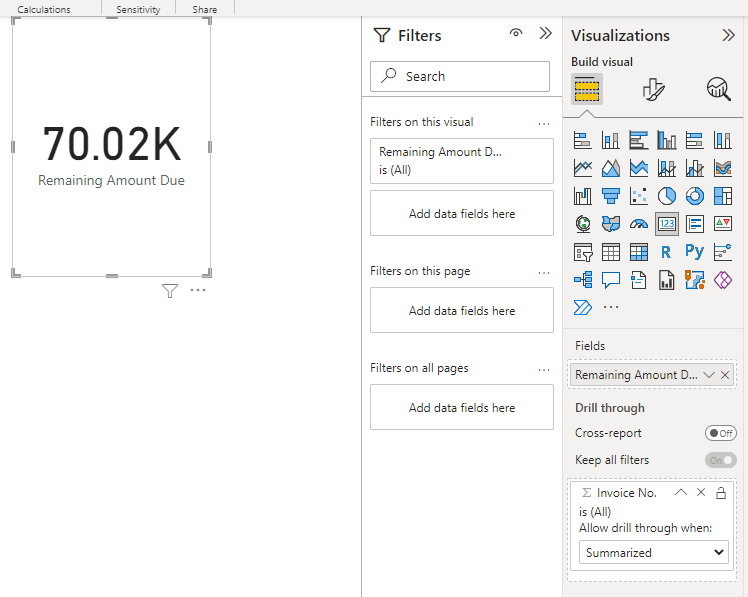The height and width of the screenshot is (597, 748).
Task: Add a Filled map visual
Action: 611,223
